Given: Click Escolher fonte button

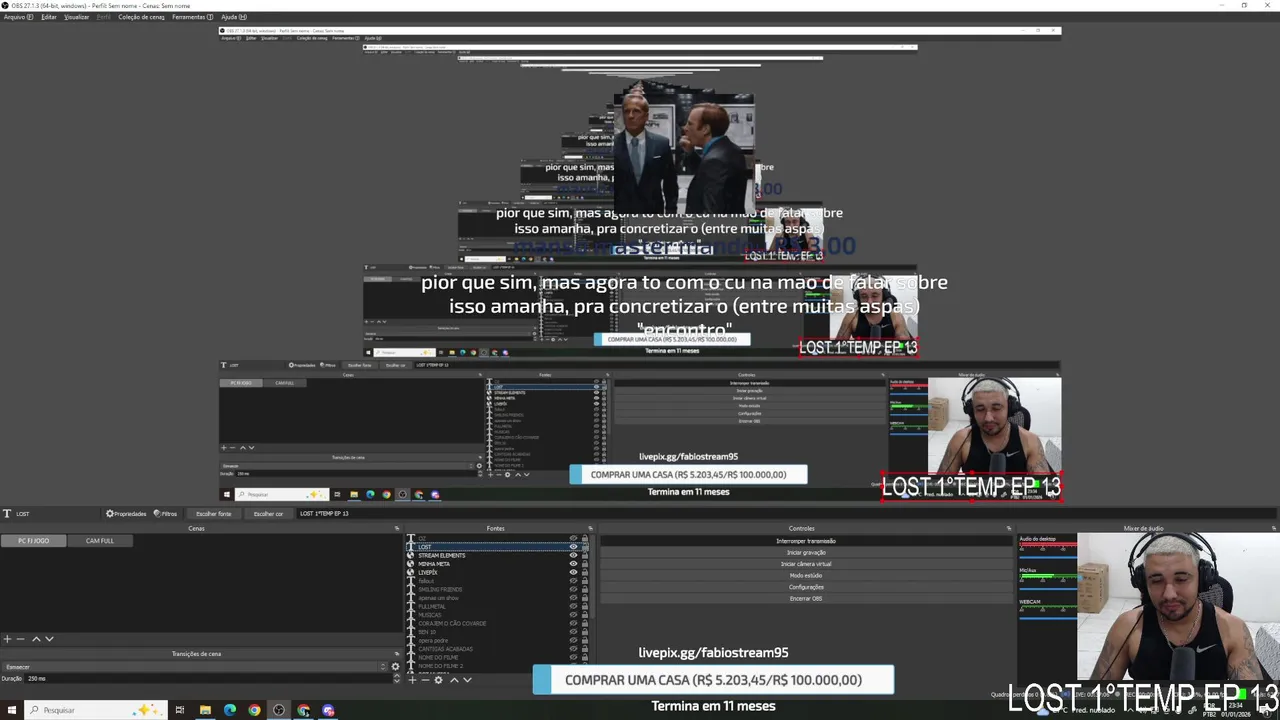Looking at the screenshot, I should pos(213,513).
